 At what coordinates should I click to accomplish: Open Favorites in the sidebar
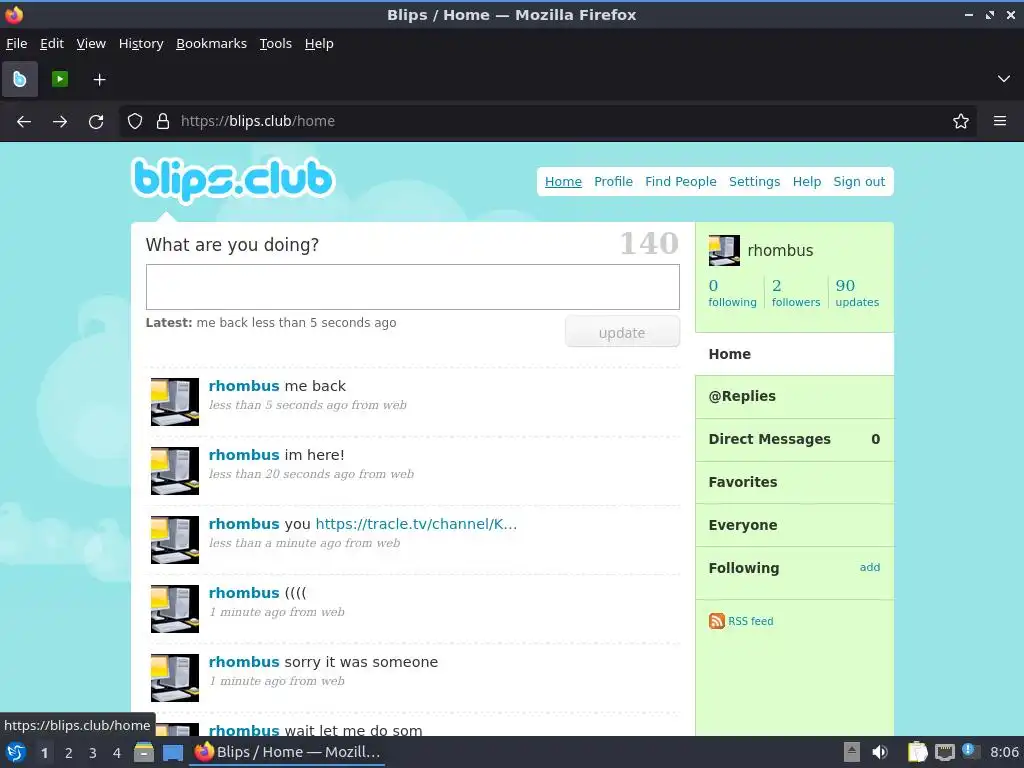(x=794, y=482)
